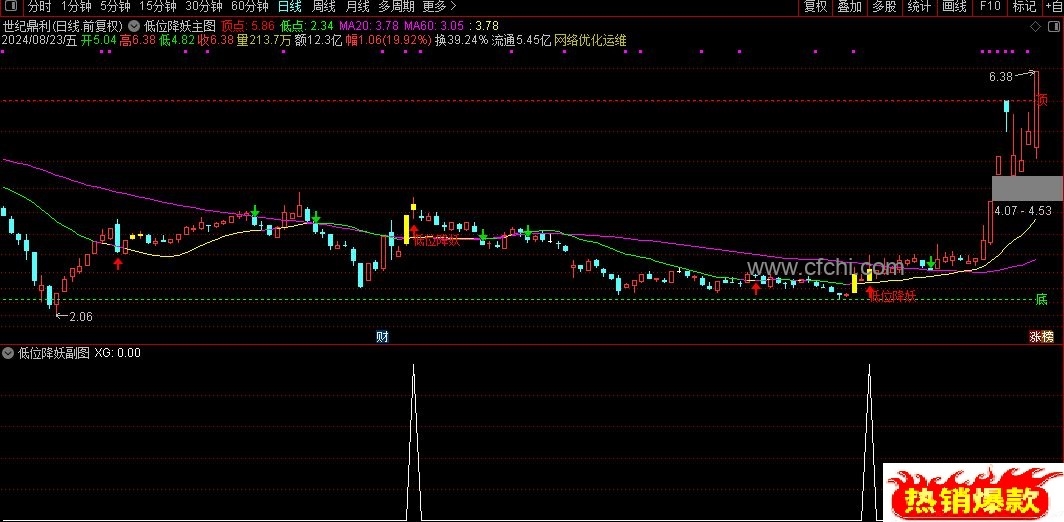Click the 热销爆款 promotional banner
The image size is (1064, 522).
pos(973,493)
